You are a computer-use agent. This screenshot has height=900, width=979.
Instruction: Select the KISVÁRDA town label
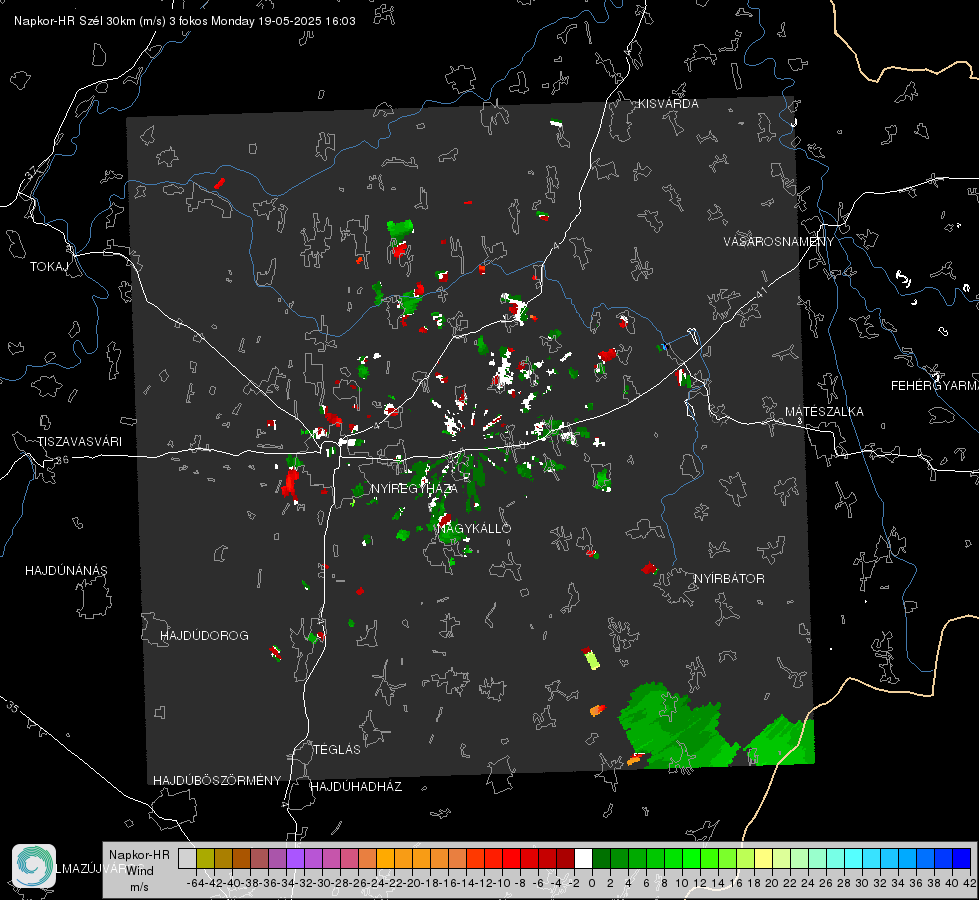pyautogui.click(x=668, y=104)
